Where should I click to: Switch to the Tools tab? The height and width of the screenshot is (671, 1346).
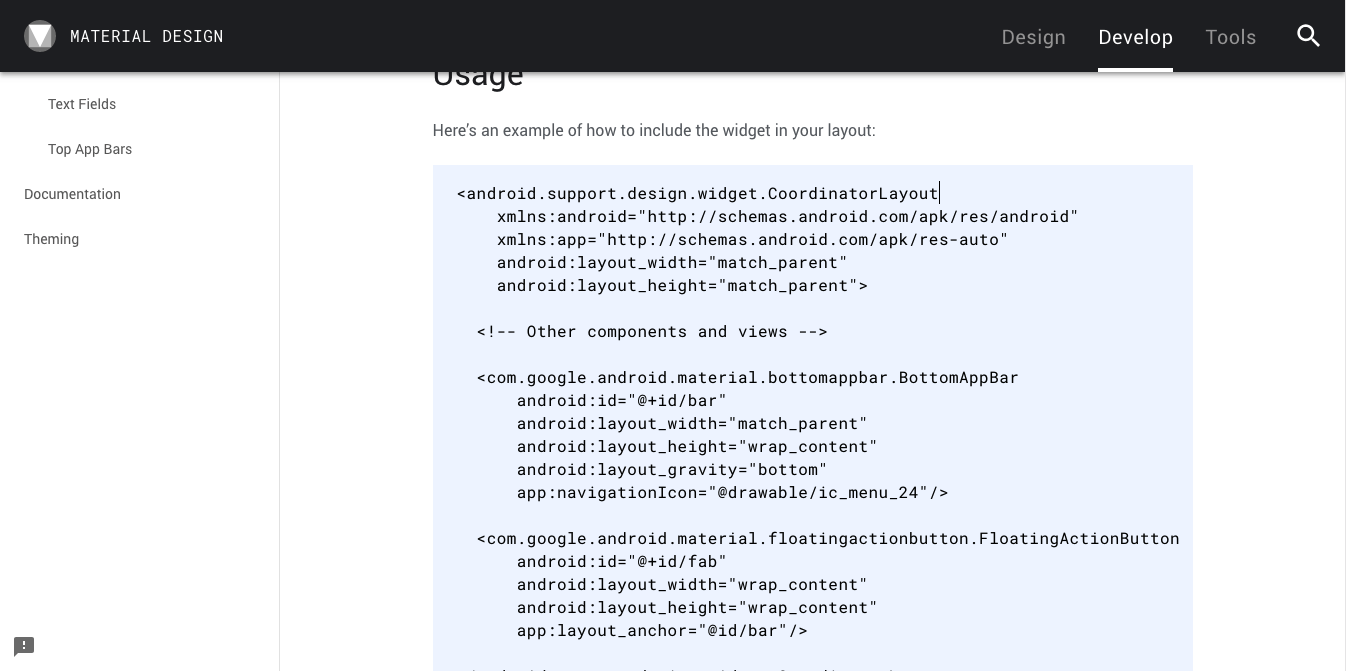tap(1230, 37)
